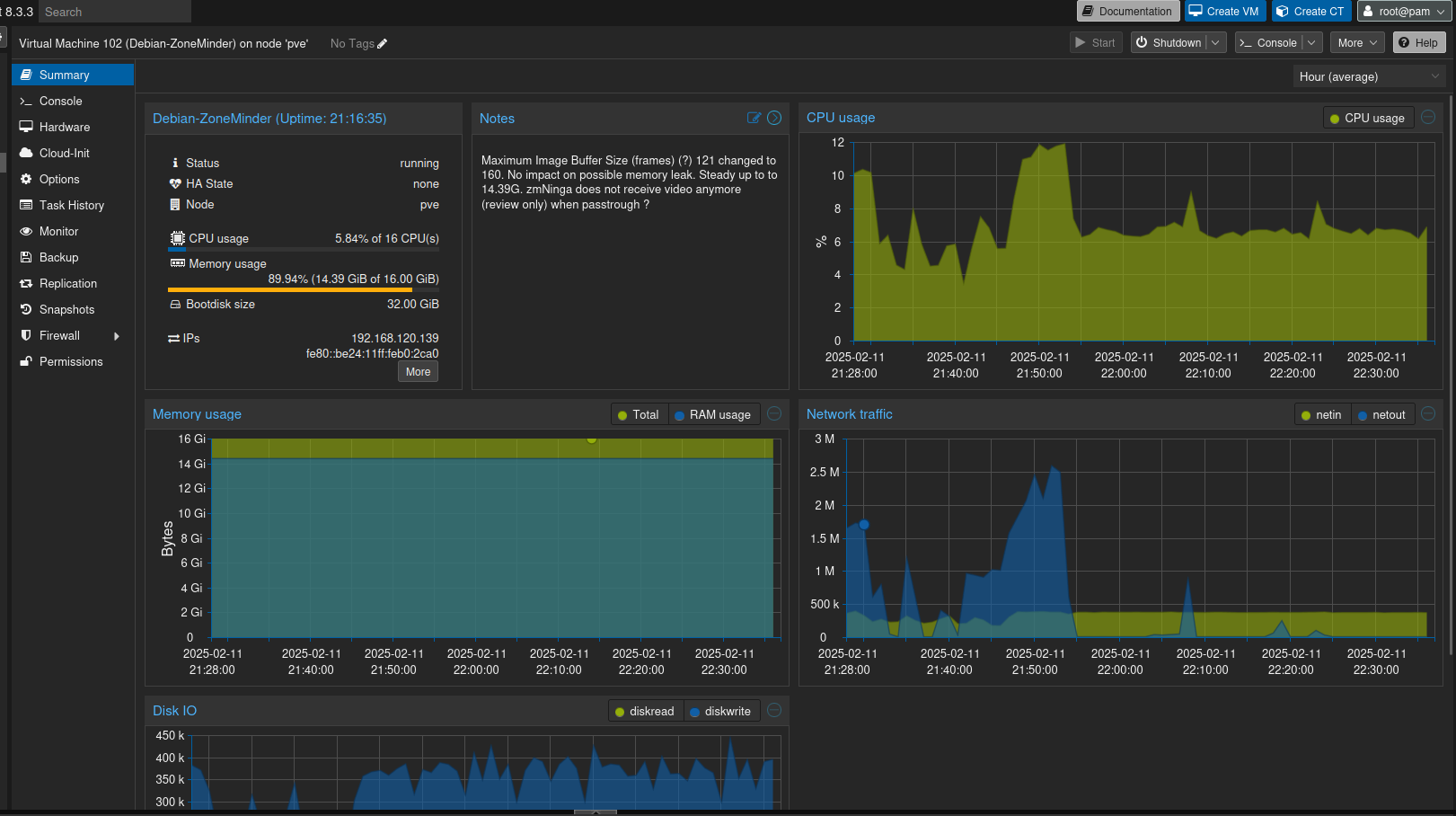1456x816 pixels.
Task: Click the HA State heartbeat icon
Action: click(175, 183)
